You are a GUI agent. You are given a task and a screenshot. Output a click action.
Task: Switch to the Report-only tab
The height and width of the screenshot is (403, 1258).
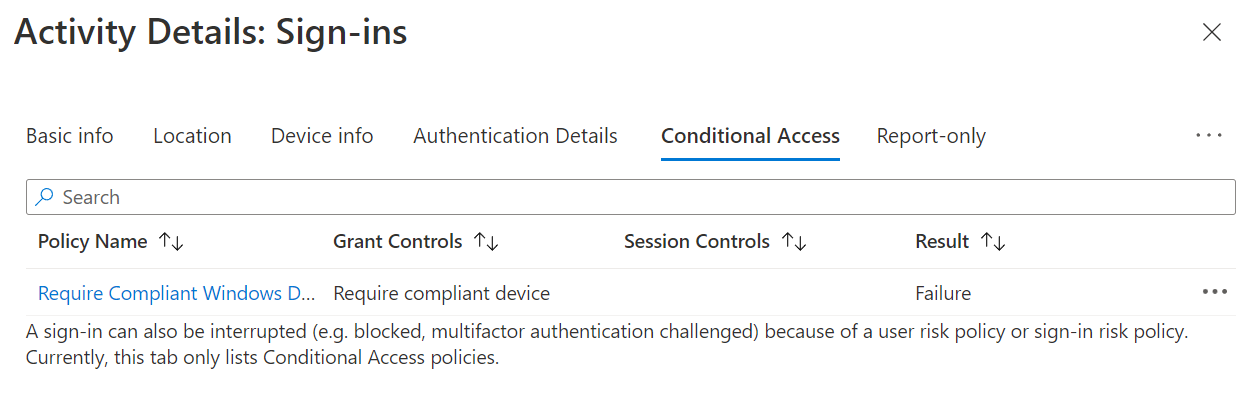[931, 136]
